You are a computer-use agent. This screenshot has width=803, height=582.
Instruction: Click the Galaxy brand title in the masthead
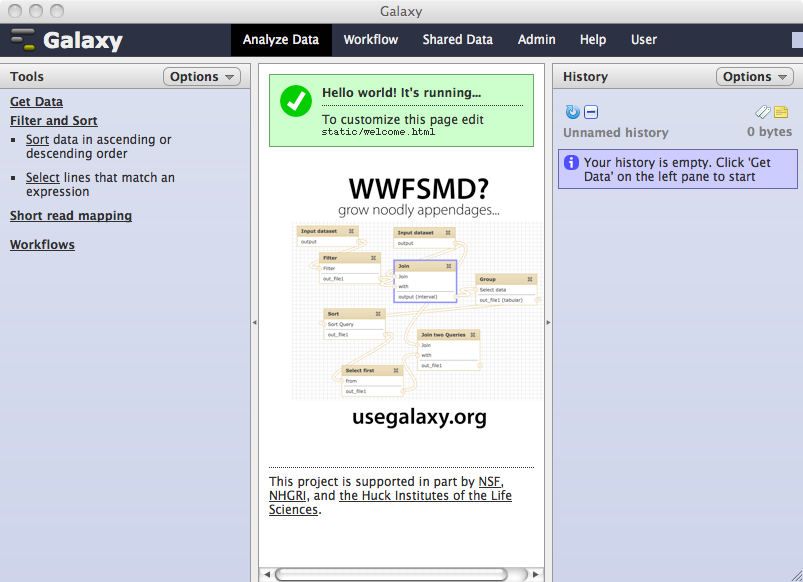click(83, 40)
